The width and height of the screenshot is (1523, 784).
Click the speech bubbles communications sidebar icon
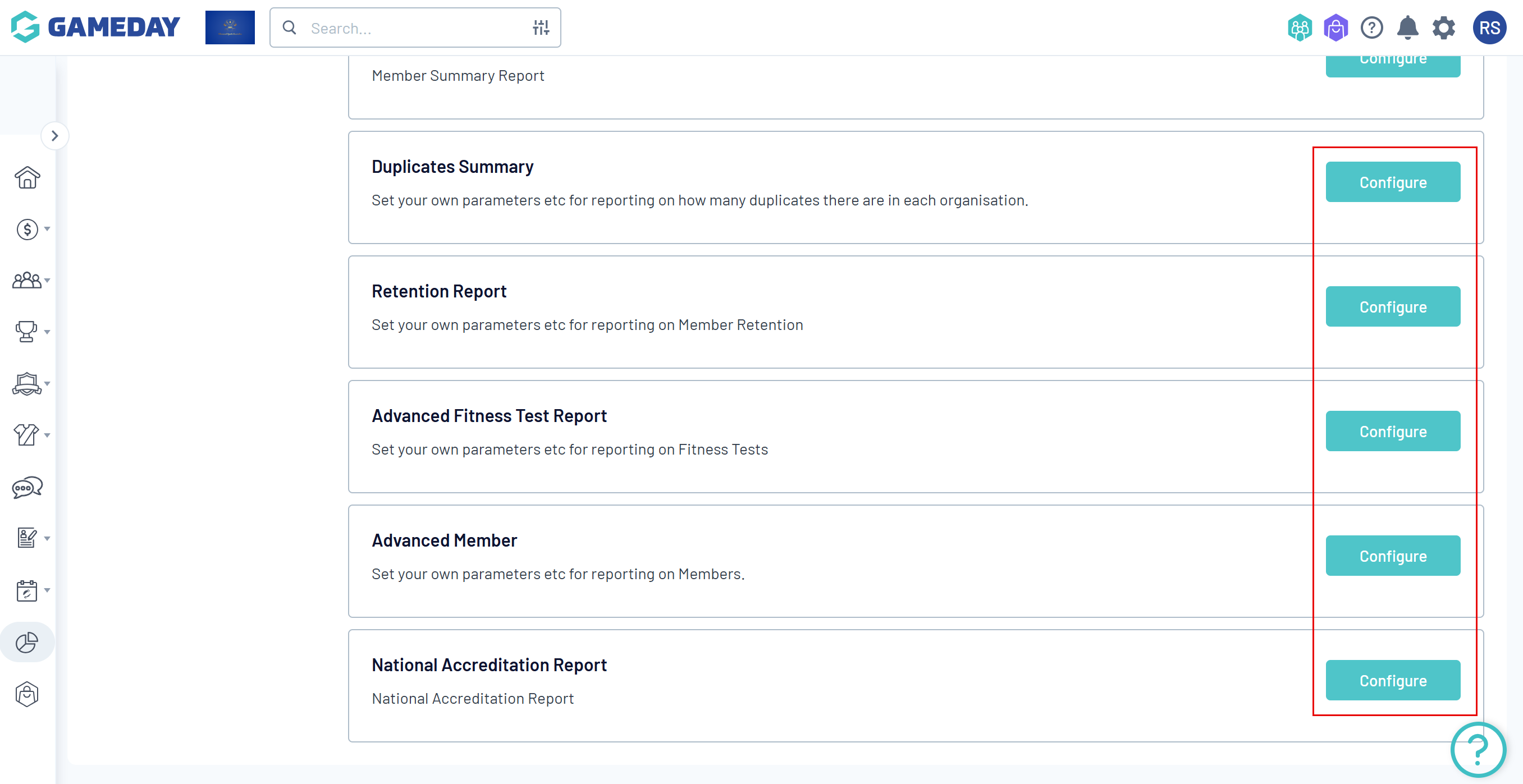27,487
